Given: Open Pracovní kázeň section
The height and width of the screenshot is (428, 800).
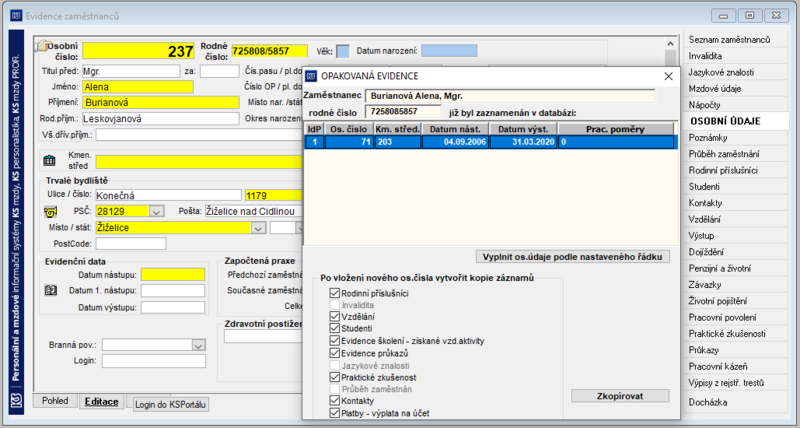Looking at the screenshot, I should (x=718, y=366).
